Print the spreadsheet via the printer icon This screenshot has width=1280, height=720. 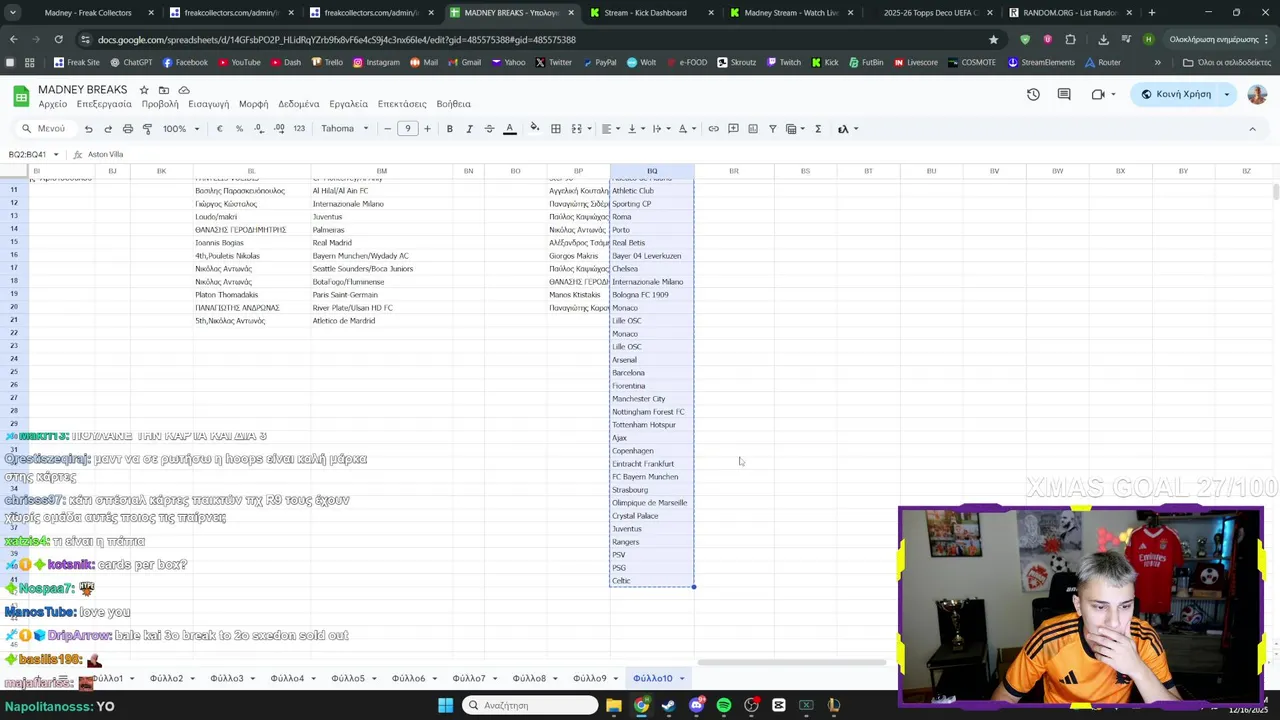pyautogui.click(x=128, y=129)
